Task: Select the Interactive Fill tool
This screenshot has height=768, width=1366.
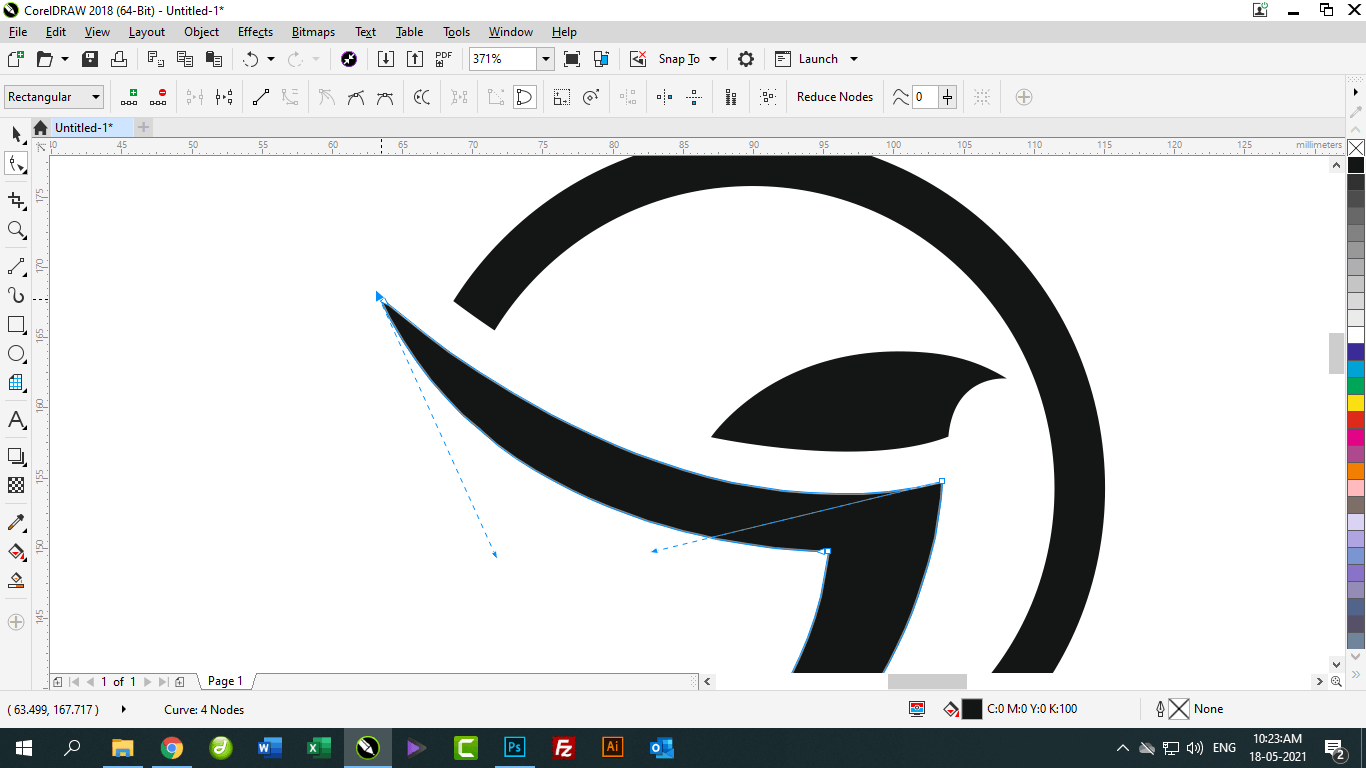Action: pyautogui.click(x=16, y=551)
